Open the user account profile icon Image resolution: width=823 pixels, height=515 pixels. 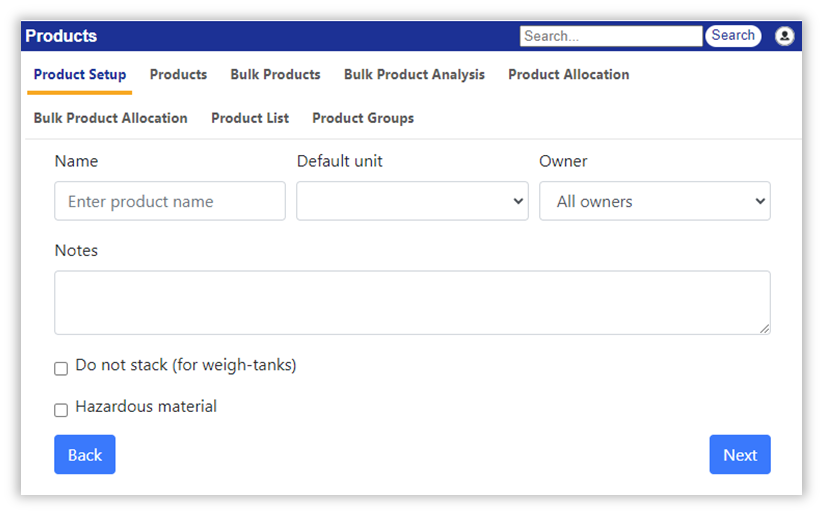coord(784,36)
